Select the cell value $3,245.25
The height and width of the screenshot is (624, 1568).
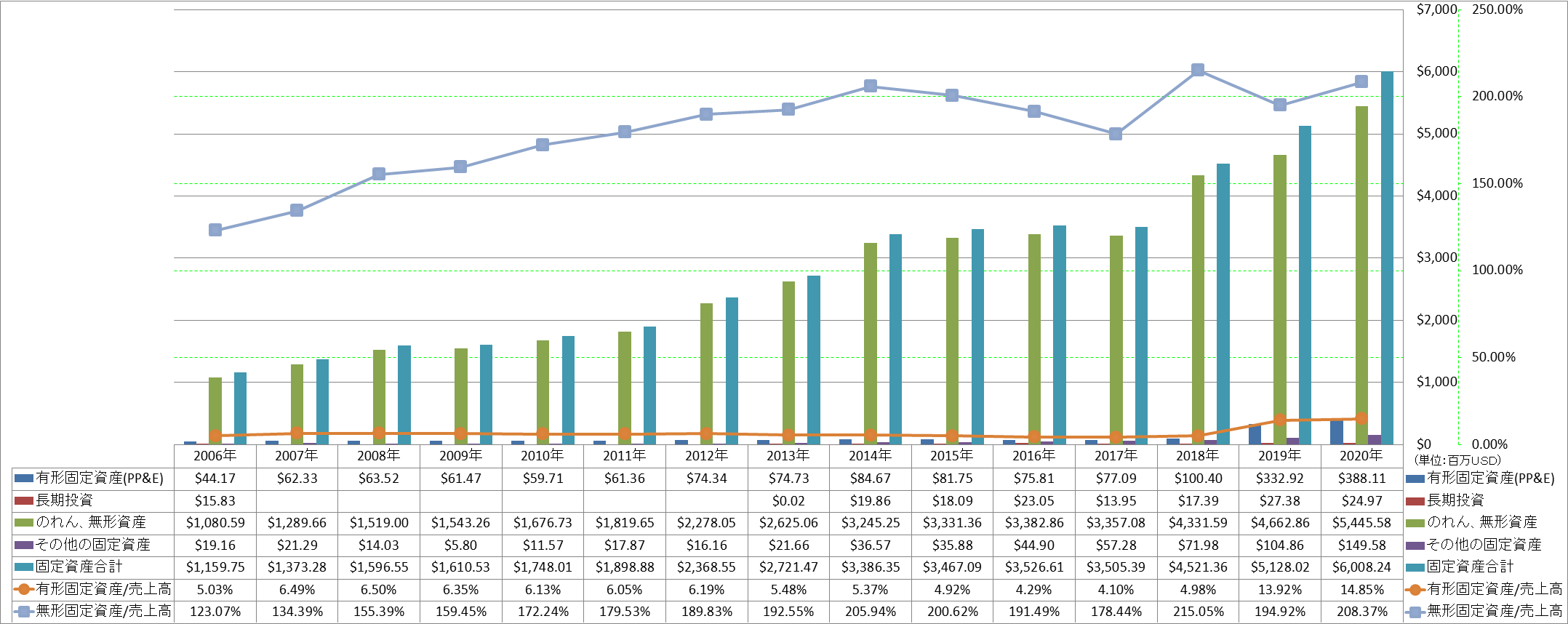871,523
